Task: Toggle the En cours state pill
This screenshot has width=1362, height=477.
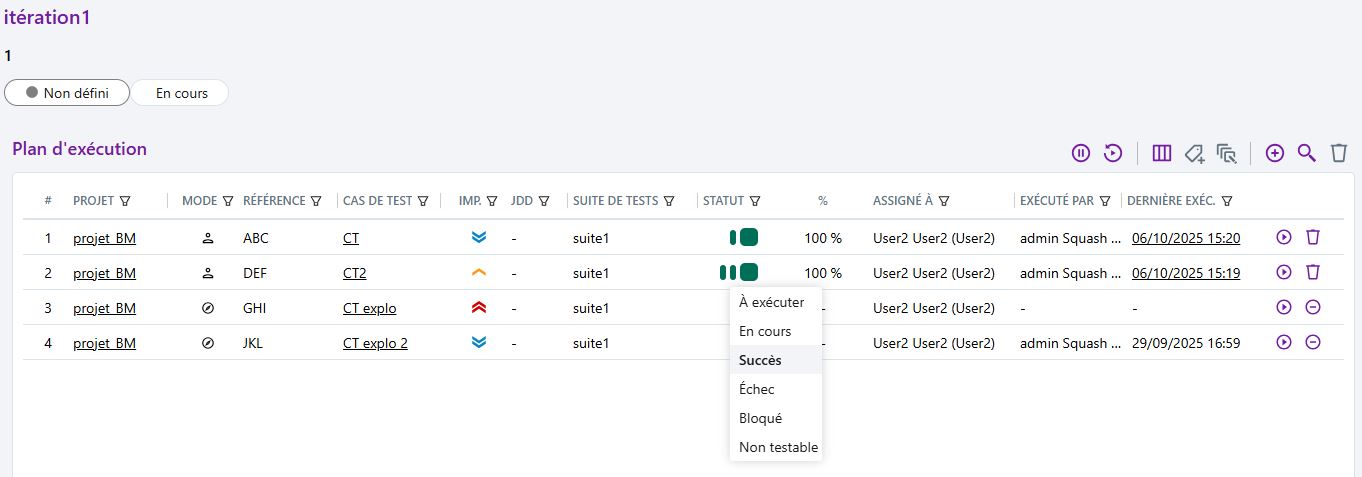Action: [181, 93]
